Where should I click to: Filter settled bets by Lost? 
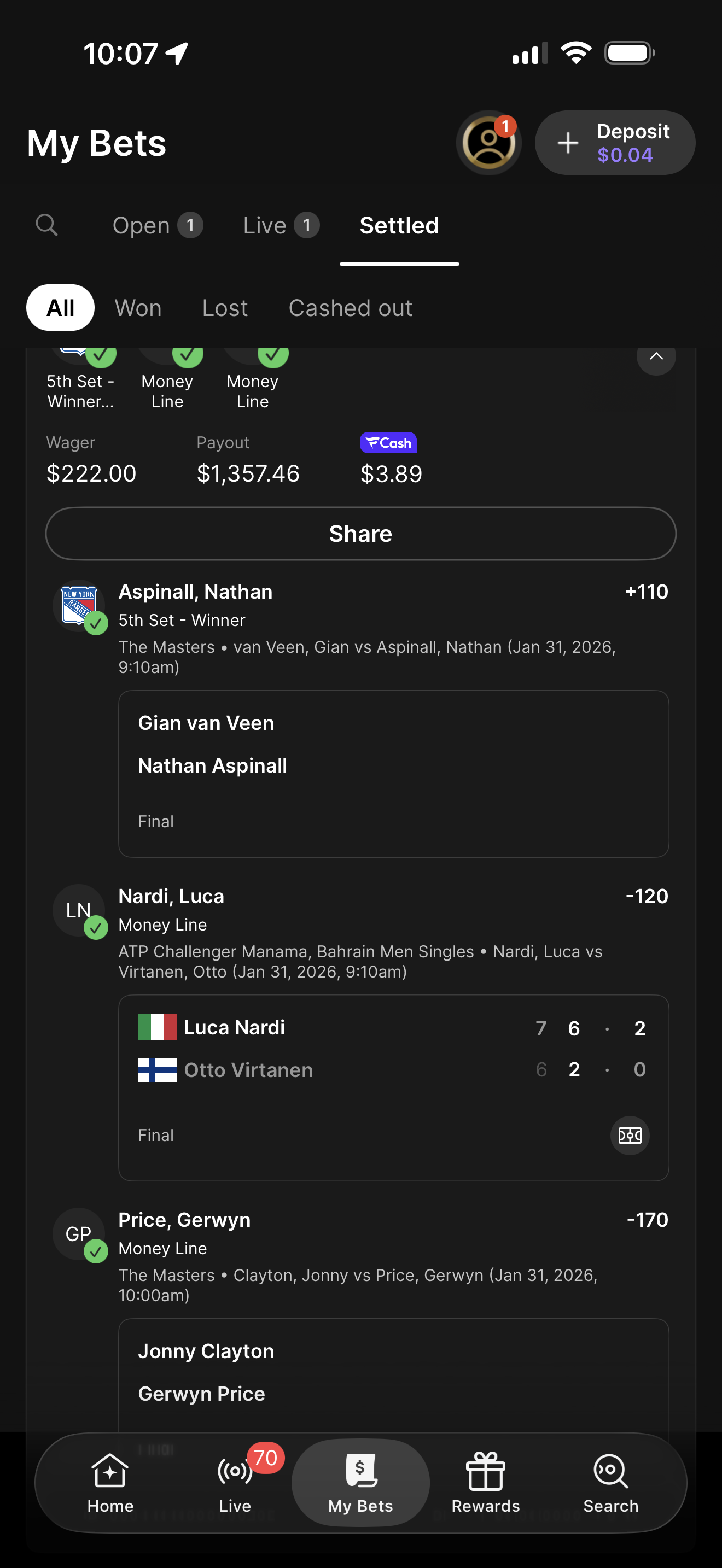point(225,308)
